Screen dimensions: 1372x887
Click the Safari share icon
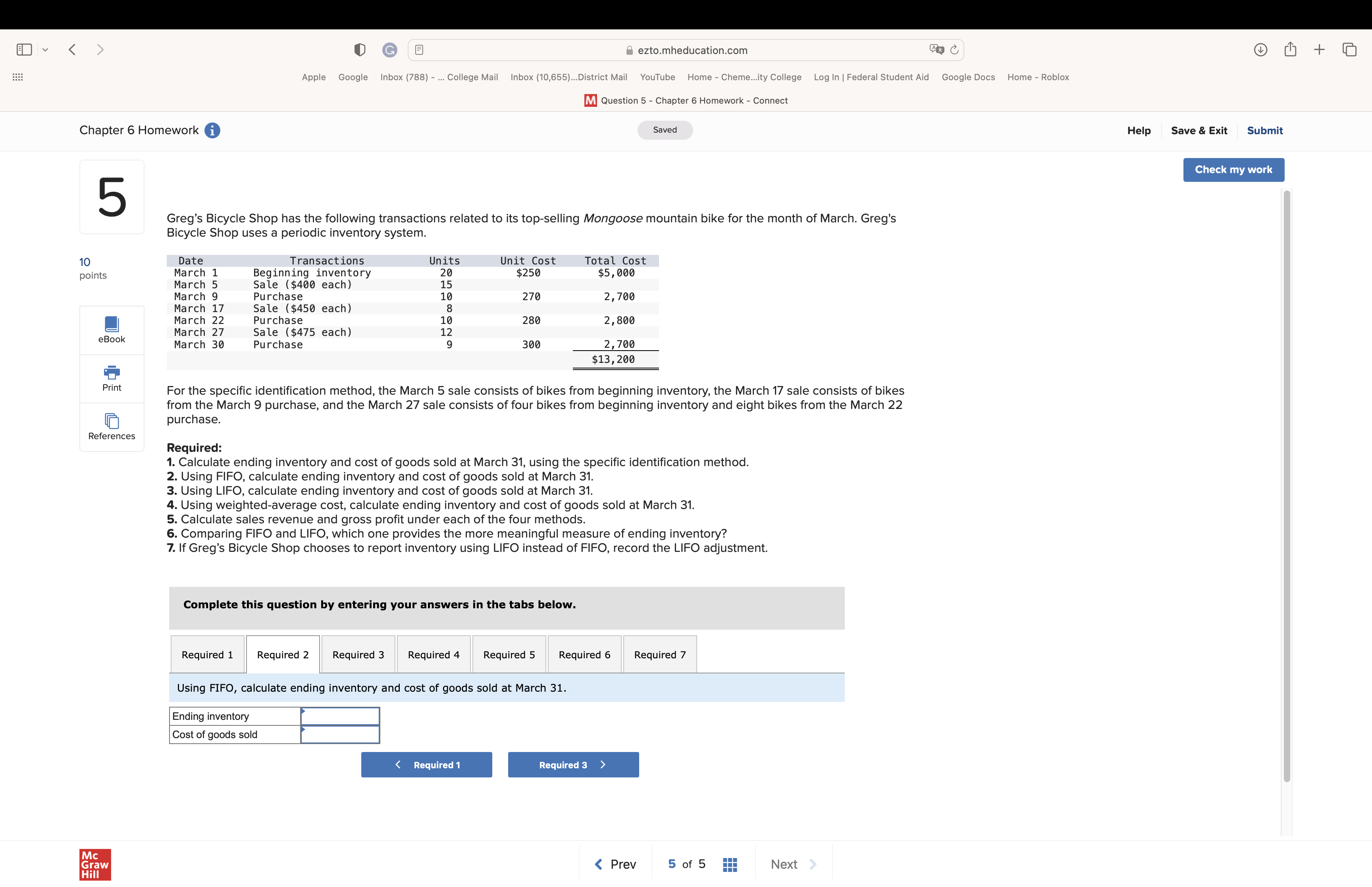coord(1290,50)
